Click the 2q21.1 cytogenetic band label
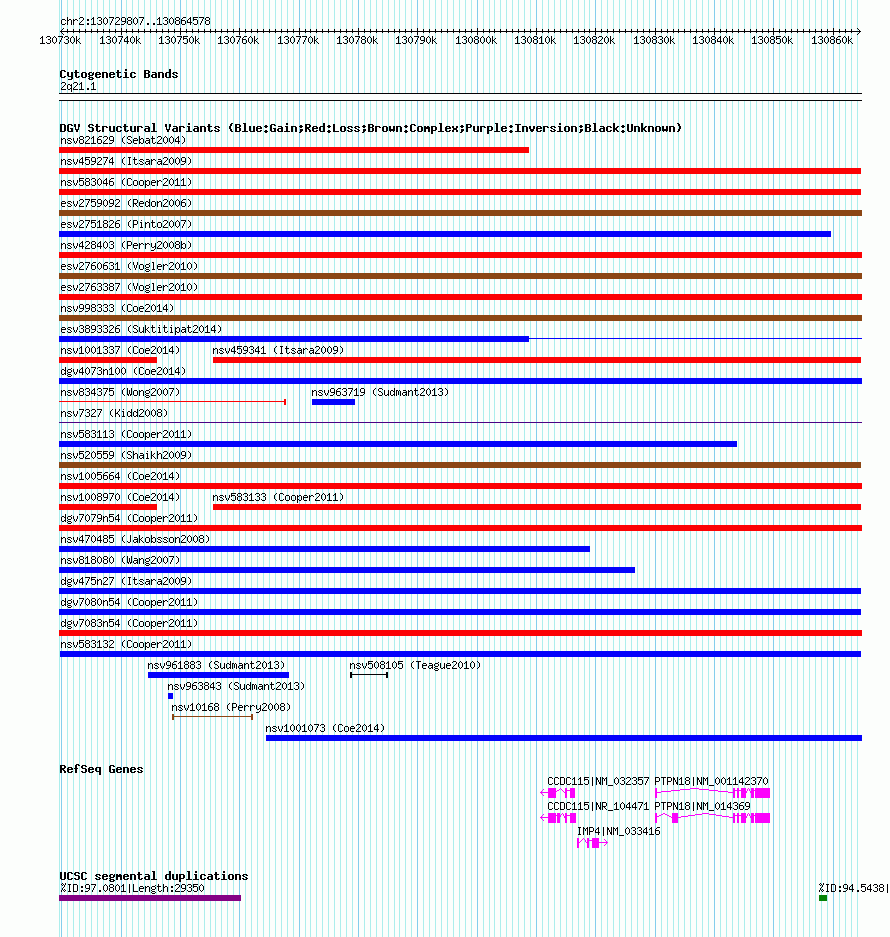This screenshot has width=890, height=937. click(x=78, y=86)
